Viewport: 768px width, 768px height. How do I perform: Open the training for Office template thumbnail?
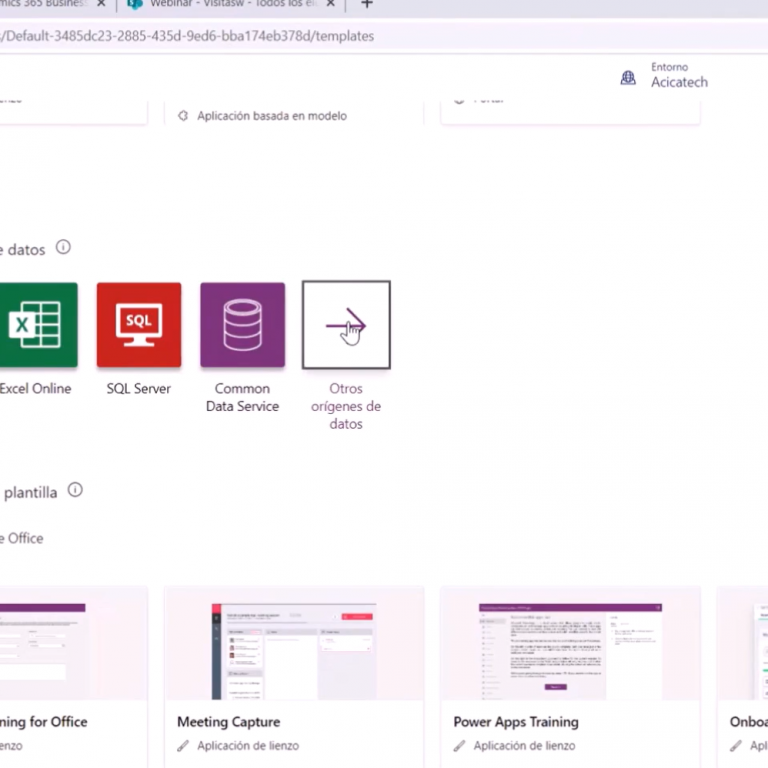point(43,651)
